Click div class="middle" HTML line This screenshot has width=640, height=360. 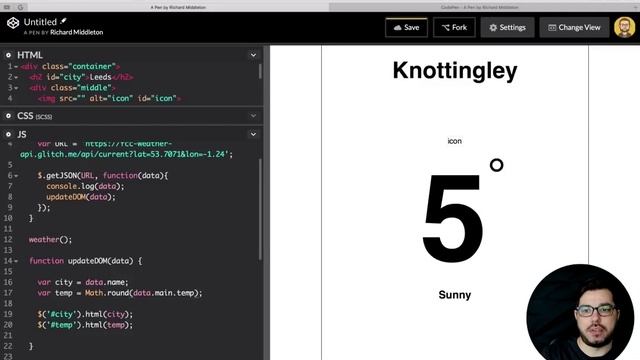click(x=72, y=87)
